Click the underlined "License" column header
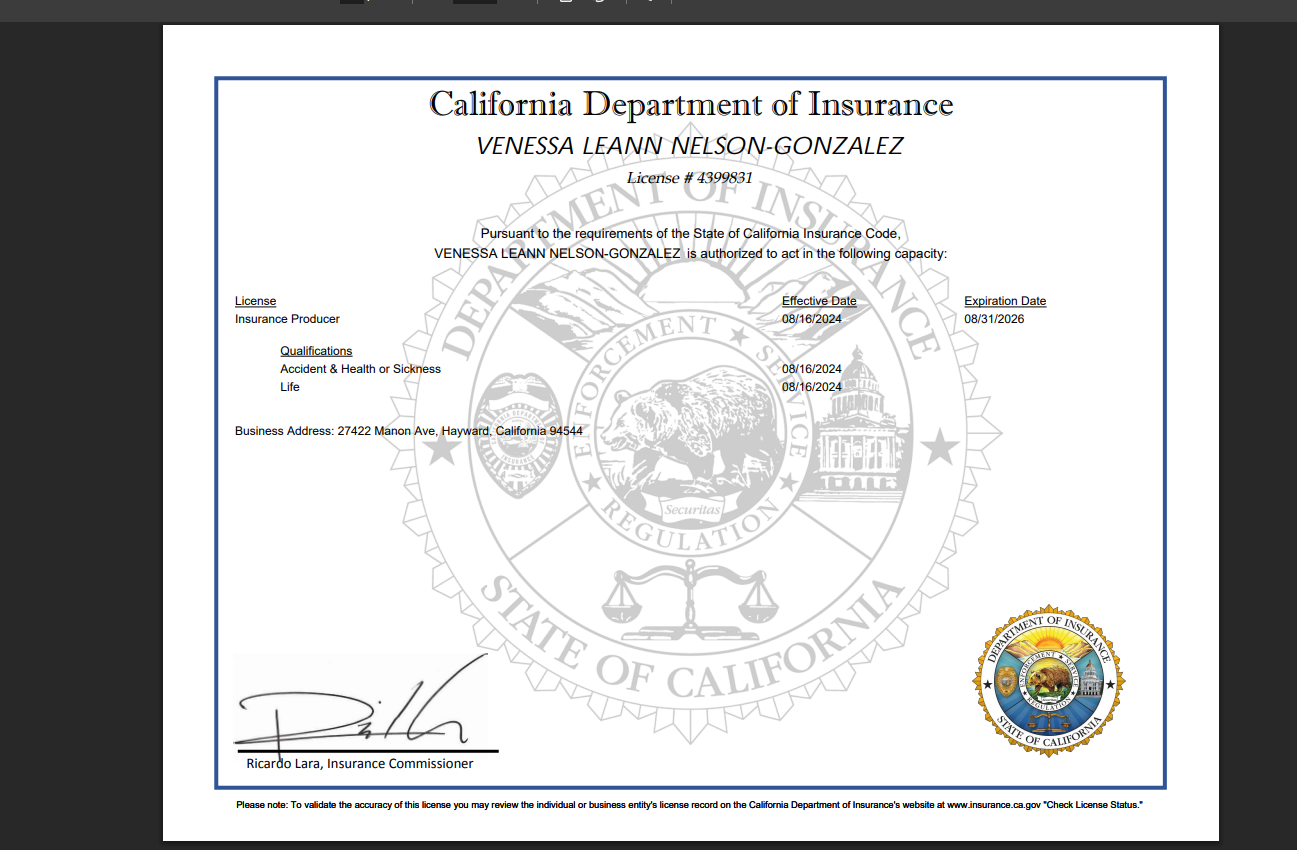 (x=255, y=301)
